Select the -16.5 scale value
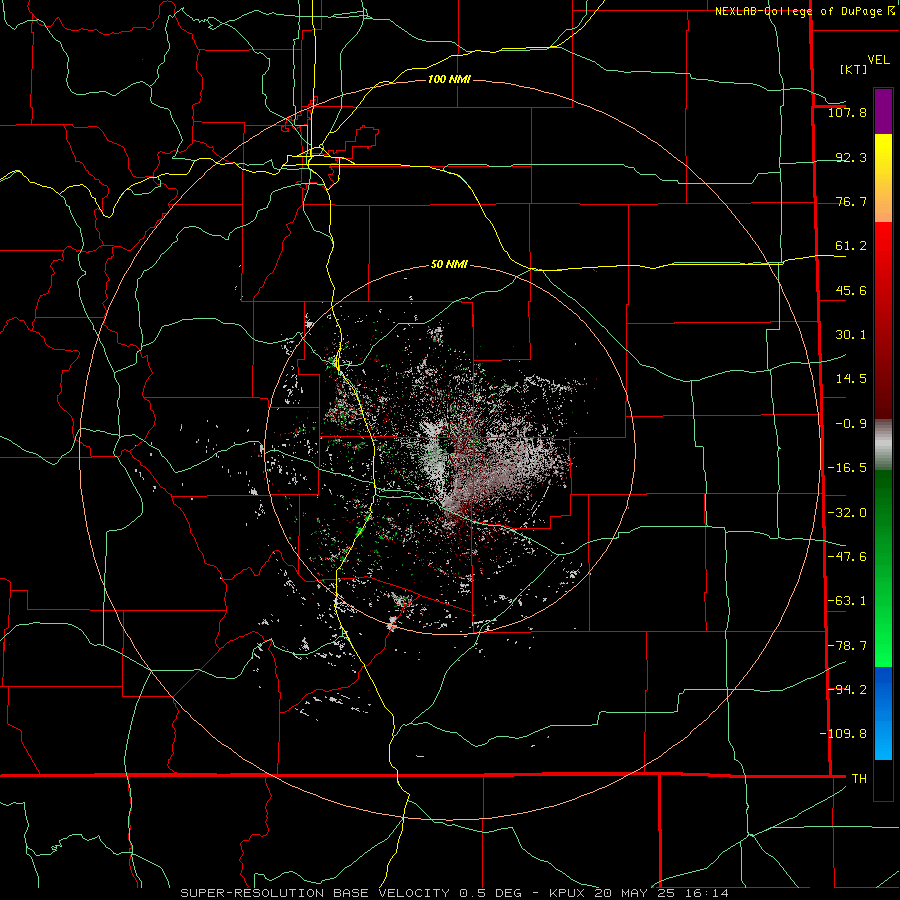Viewport: 900px width, 900px height. pyautogui.click(x=847, y=468)
